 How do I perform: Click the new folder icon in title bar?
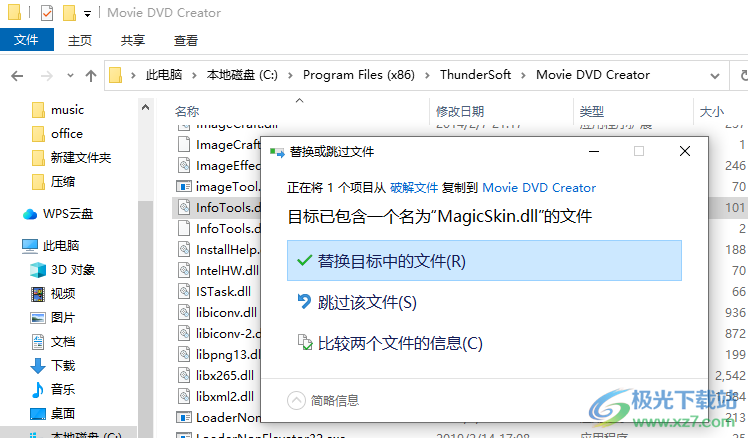pos(70,13)
